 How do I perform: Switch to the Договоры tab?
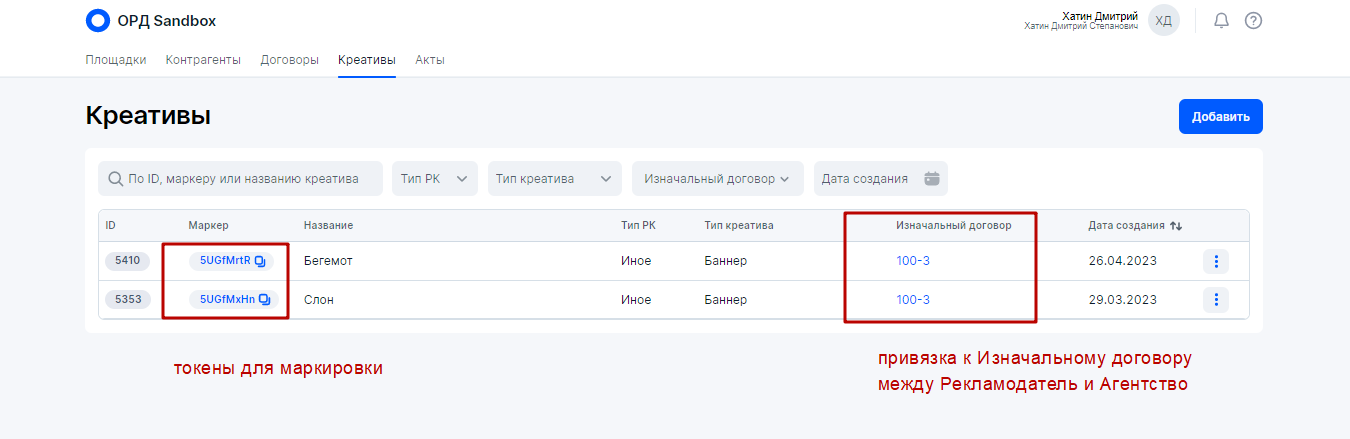click(289, 60)
